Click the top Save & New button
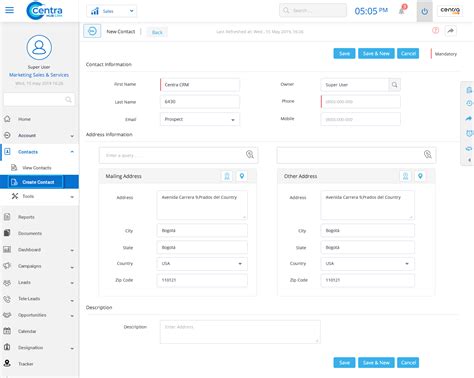The height and width of the screenshot is (378, 474). tap(376, 53)
